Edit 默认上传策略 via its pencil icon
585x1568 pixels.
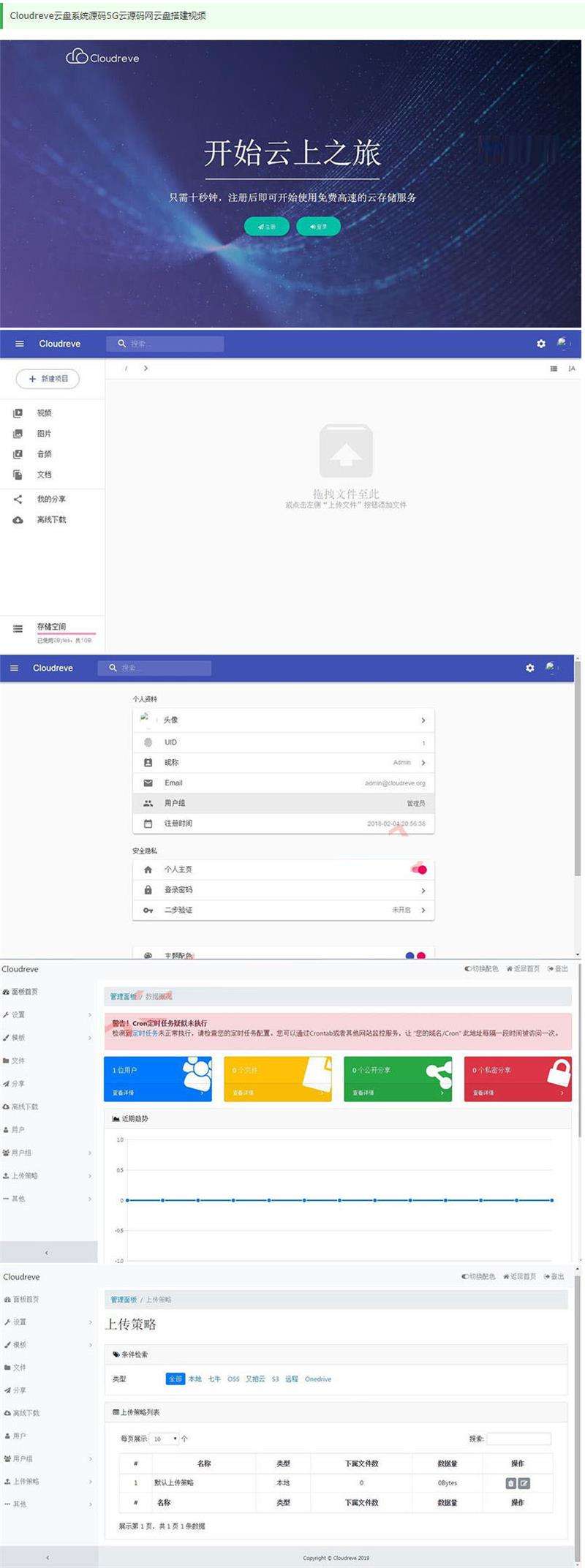[524, 1483]
